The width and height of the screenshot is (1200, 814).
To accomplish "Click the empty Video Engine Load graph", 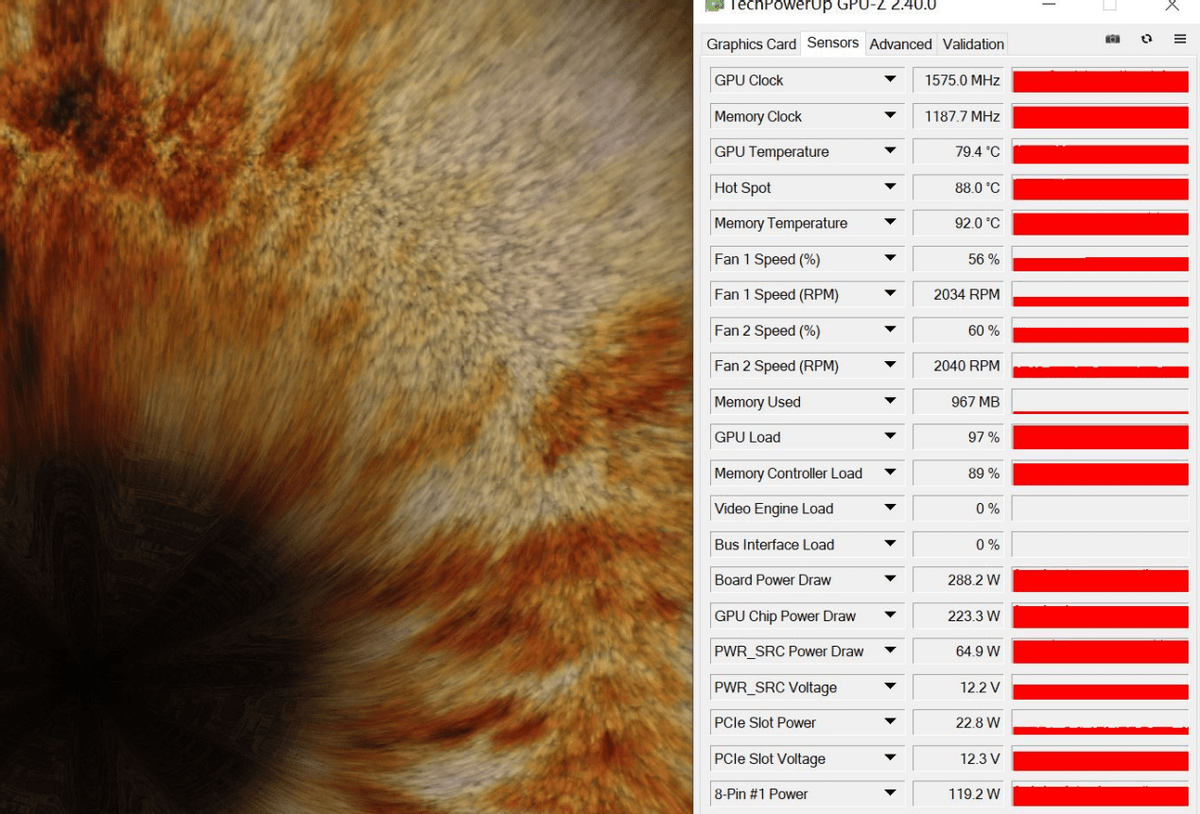I will (1100, 509).
